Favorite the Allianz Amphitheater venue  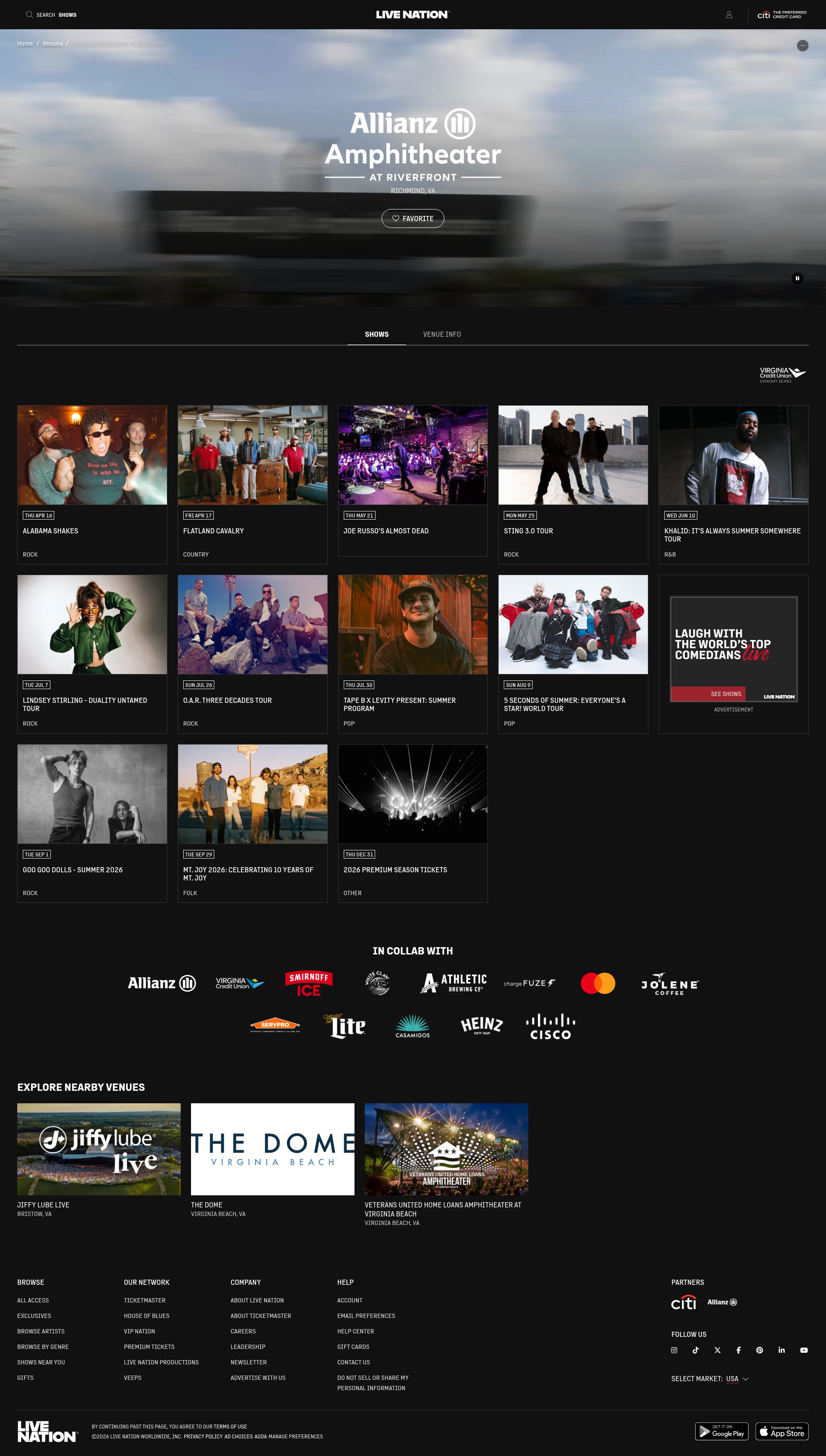(413, 219)
